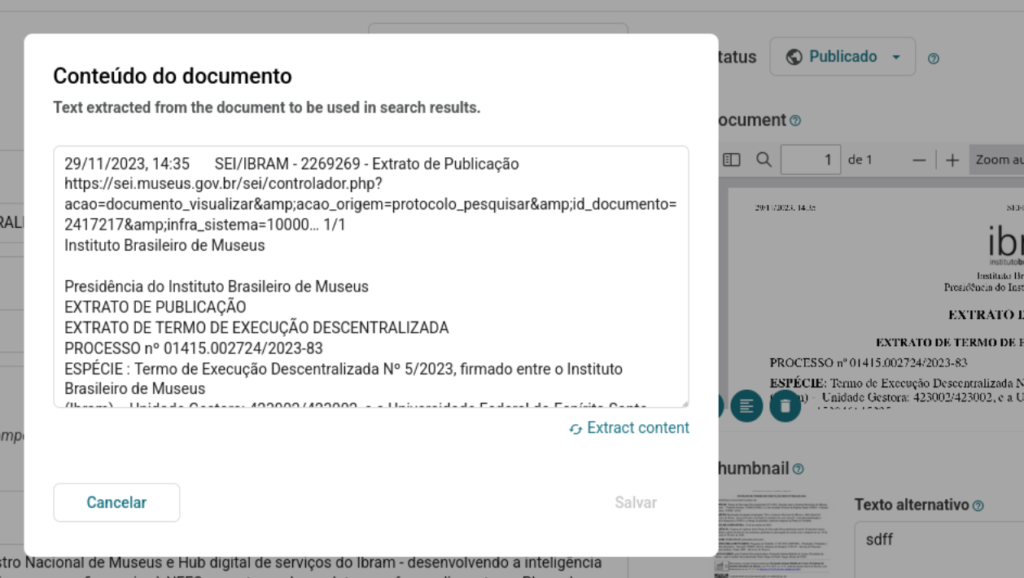Click the document thumbnail image
The height and width of the screenshot is (578, 1024).
click(773, 536)
